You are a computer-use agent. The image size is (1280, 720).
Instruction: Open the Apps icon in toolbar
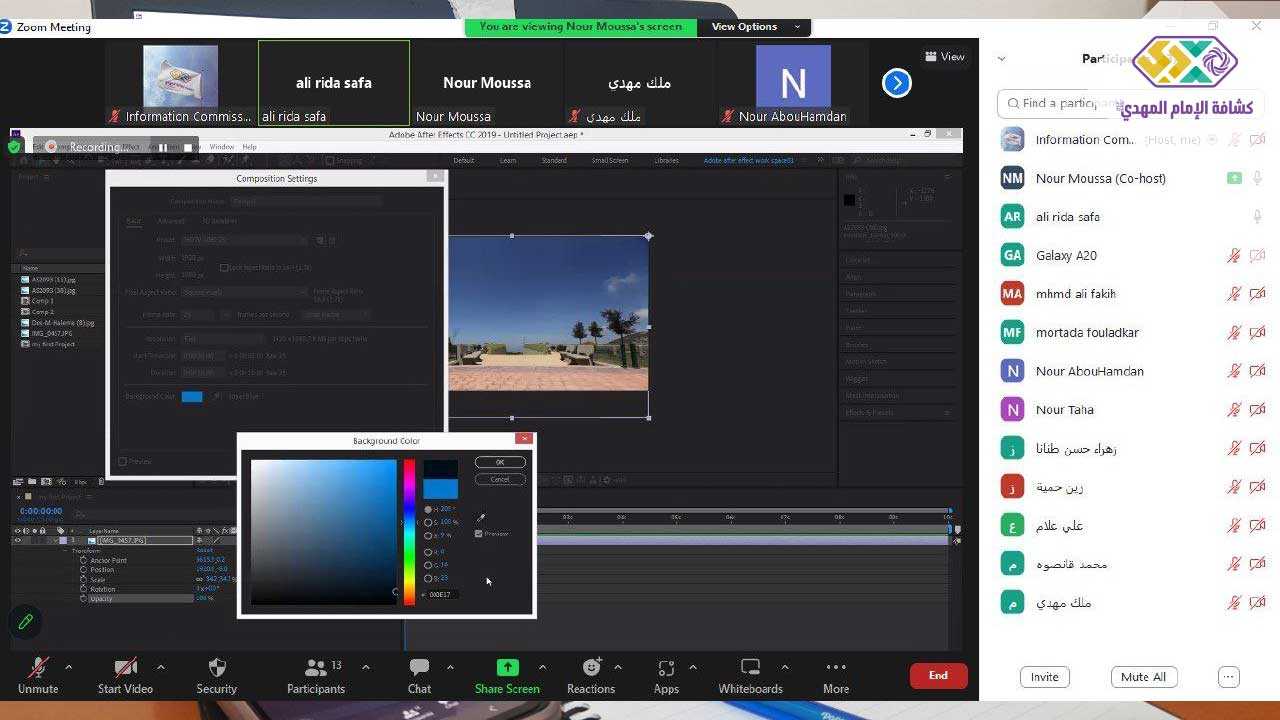click(x=666, y=668)
